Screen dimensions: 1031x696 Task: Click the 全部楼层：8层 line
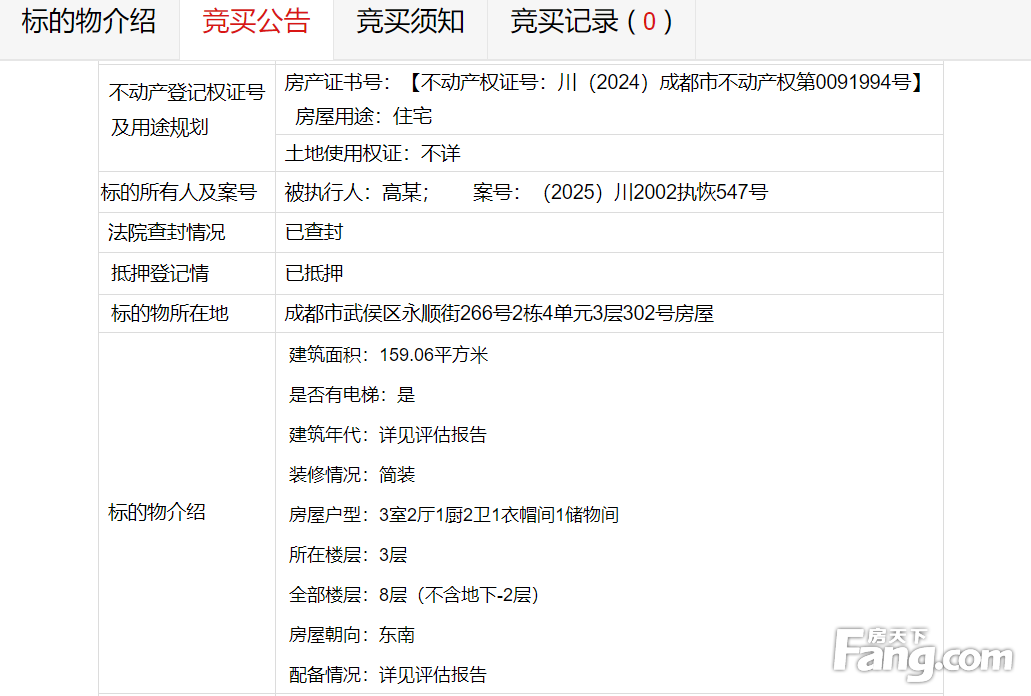[414, 595]
